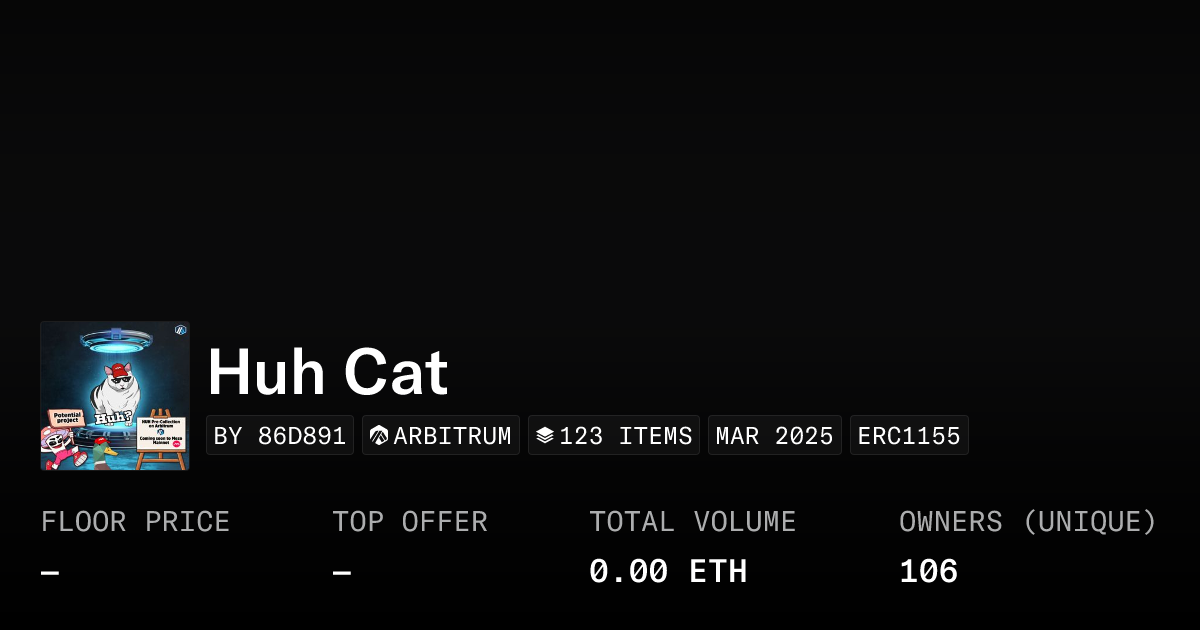Screen dimensions: 1200x630
Task: Select the OWNERS (UNIQUE) count of 106
Action: pos(928,570)
